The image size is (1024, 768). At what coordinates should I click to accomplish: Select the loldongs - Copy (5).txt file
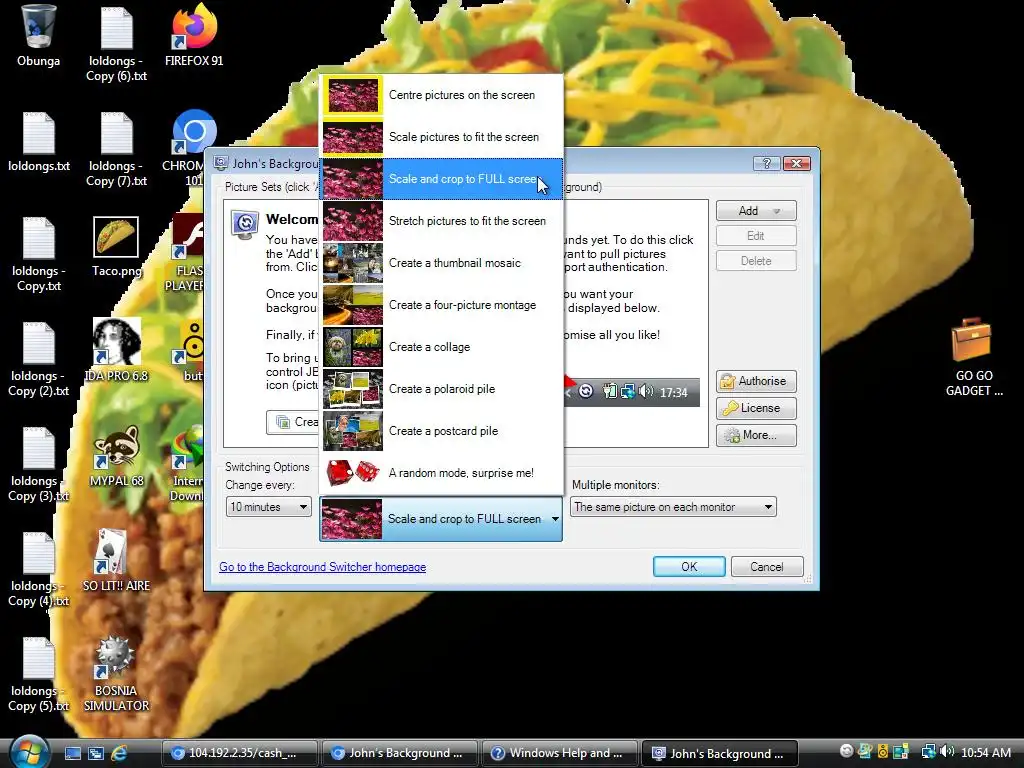click(x=39, y=674)
